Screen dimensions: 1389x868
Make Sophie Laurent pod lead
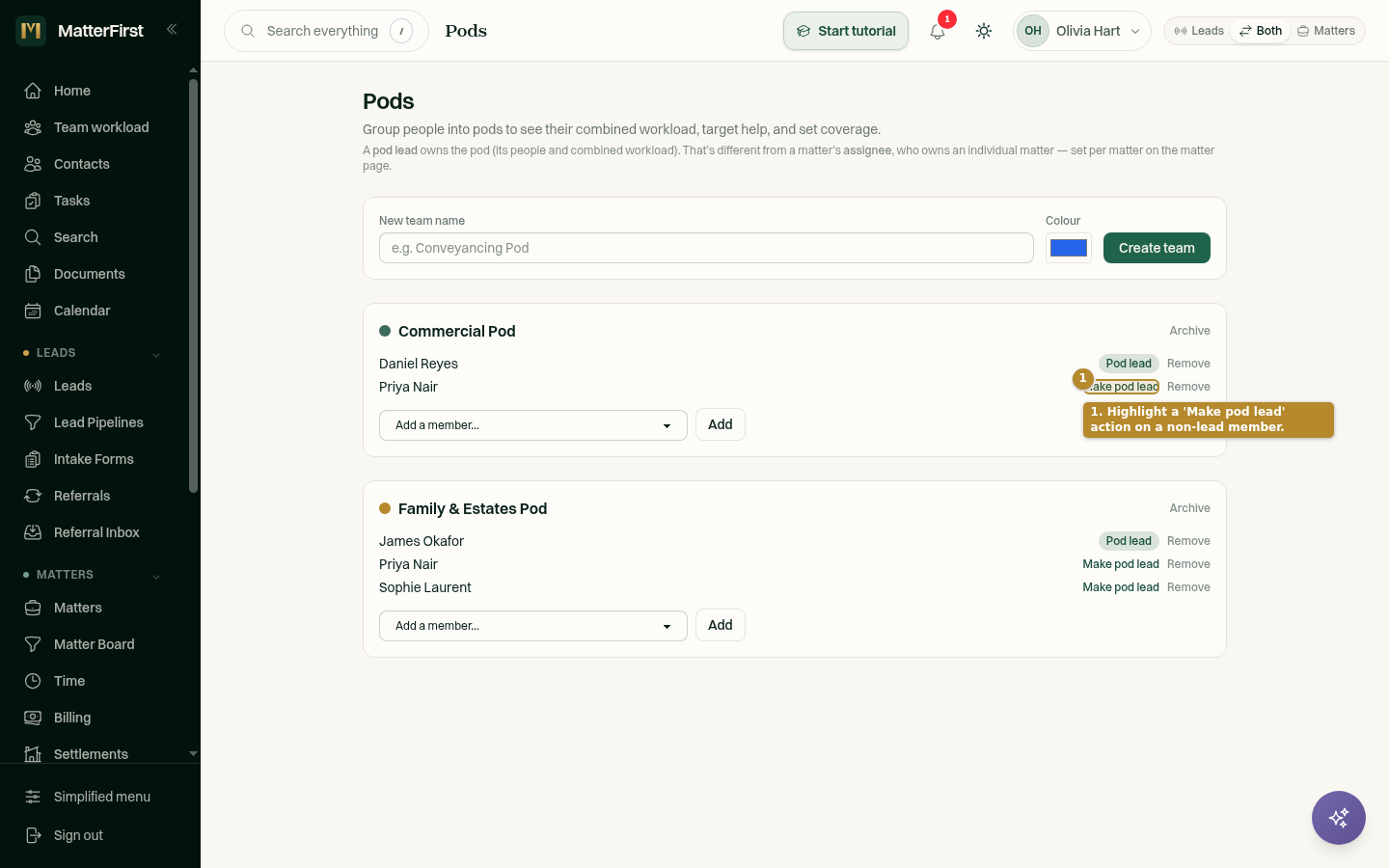click(x=1121, y=587)
